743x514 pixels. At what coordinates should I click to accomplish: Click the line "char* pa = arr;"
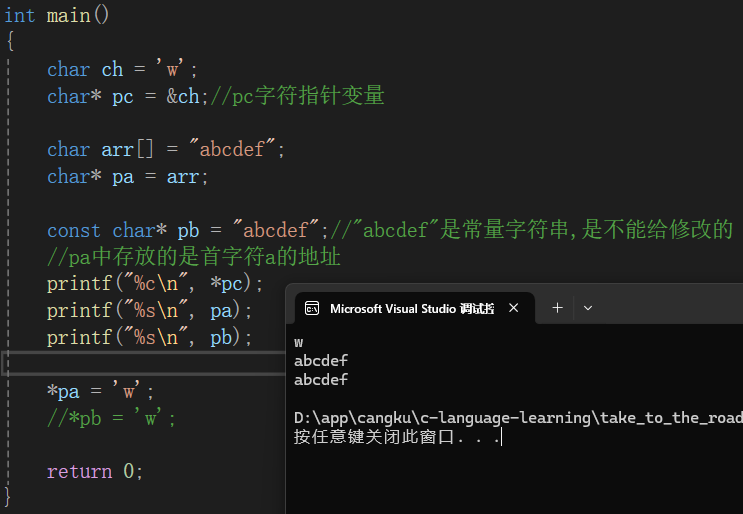[127, 177]
